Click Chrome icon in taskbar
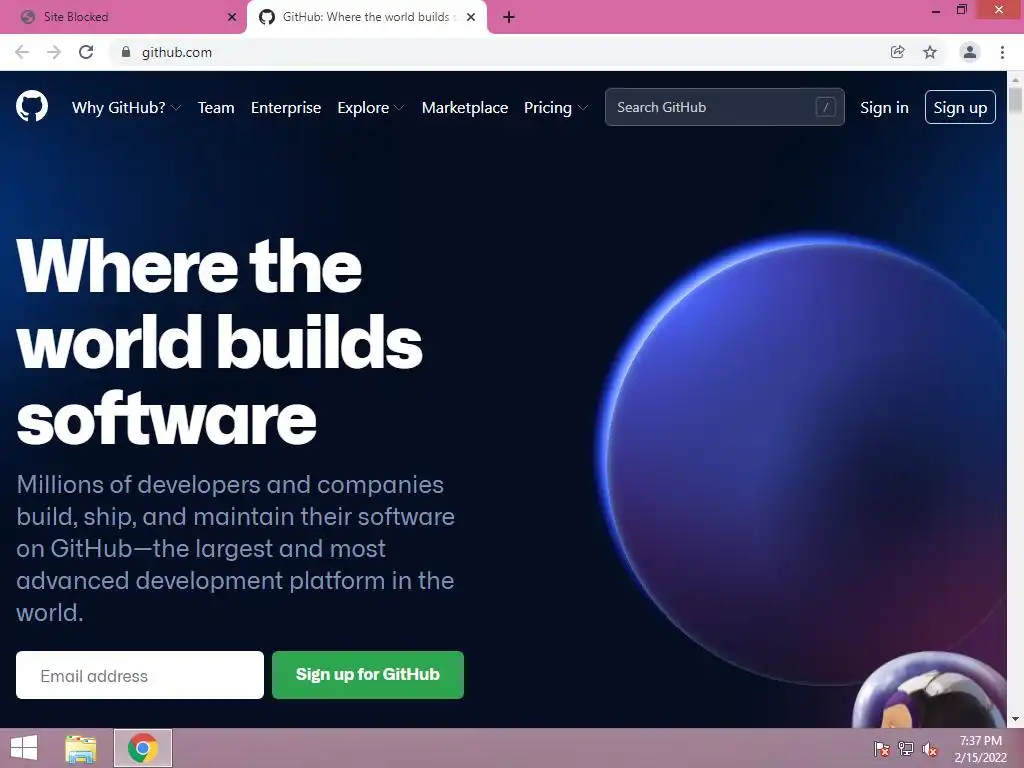The image size is (1024, 768). pos(143,748)
